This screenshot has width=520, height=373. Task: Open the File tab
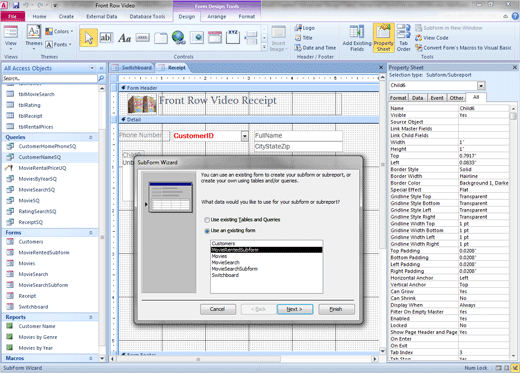(x=12, y=16)
